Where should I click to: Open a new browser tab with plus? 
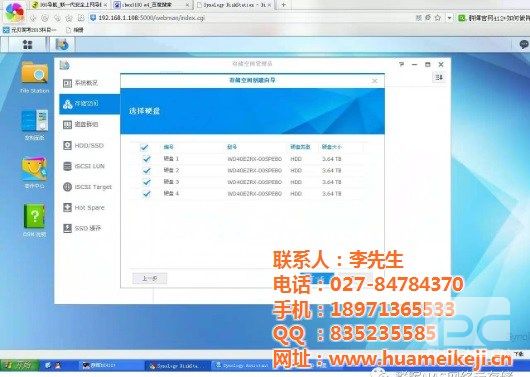tap(283, 5)
